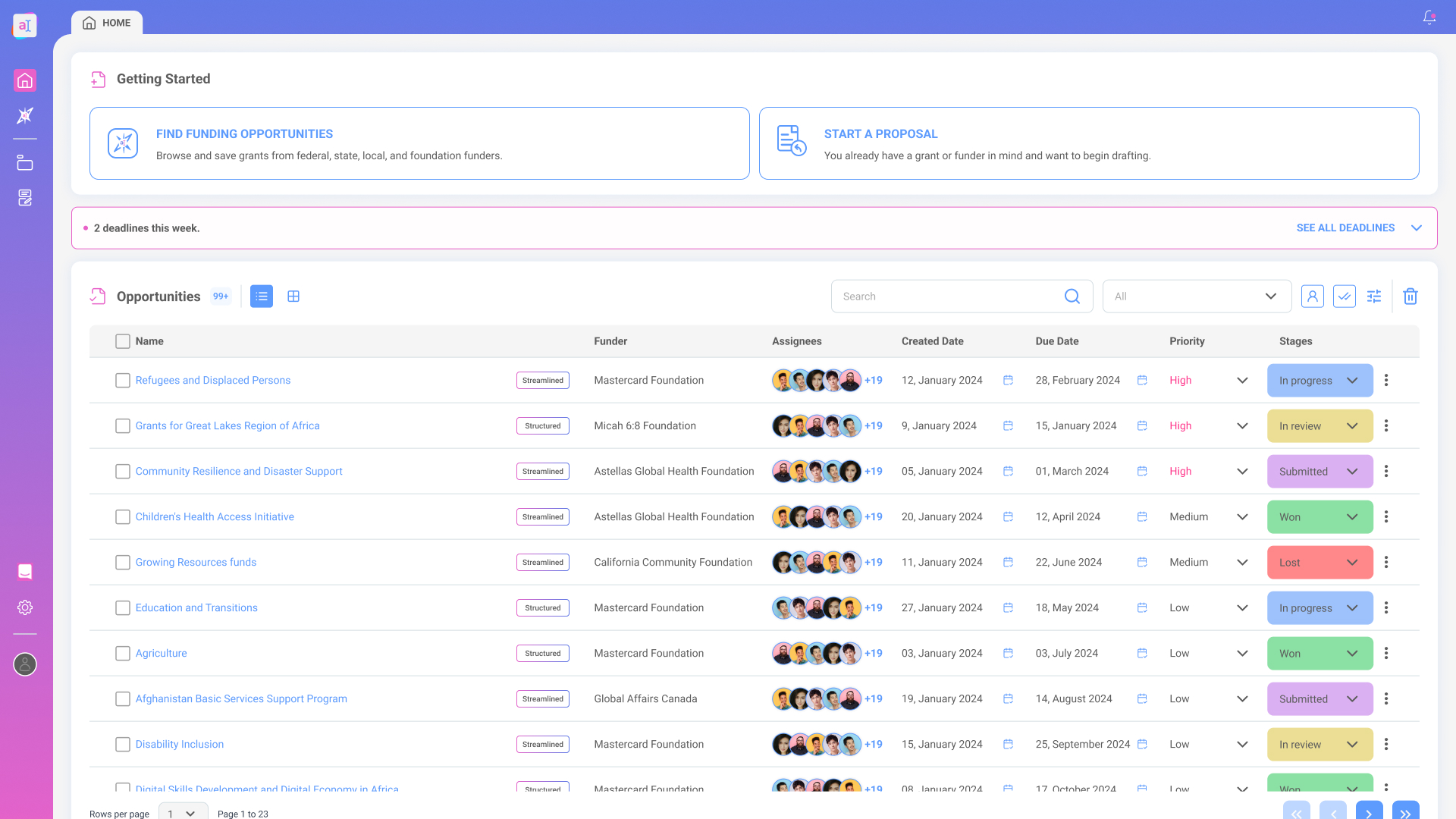The image size is (1456, 819).
Task: Check Community Resilience and Disaster Support row
Action: [x=123, y=471]
